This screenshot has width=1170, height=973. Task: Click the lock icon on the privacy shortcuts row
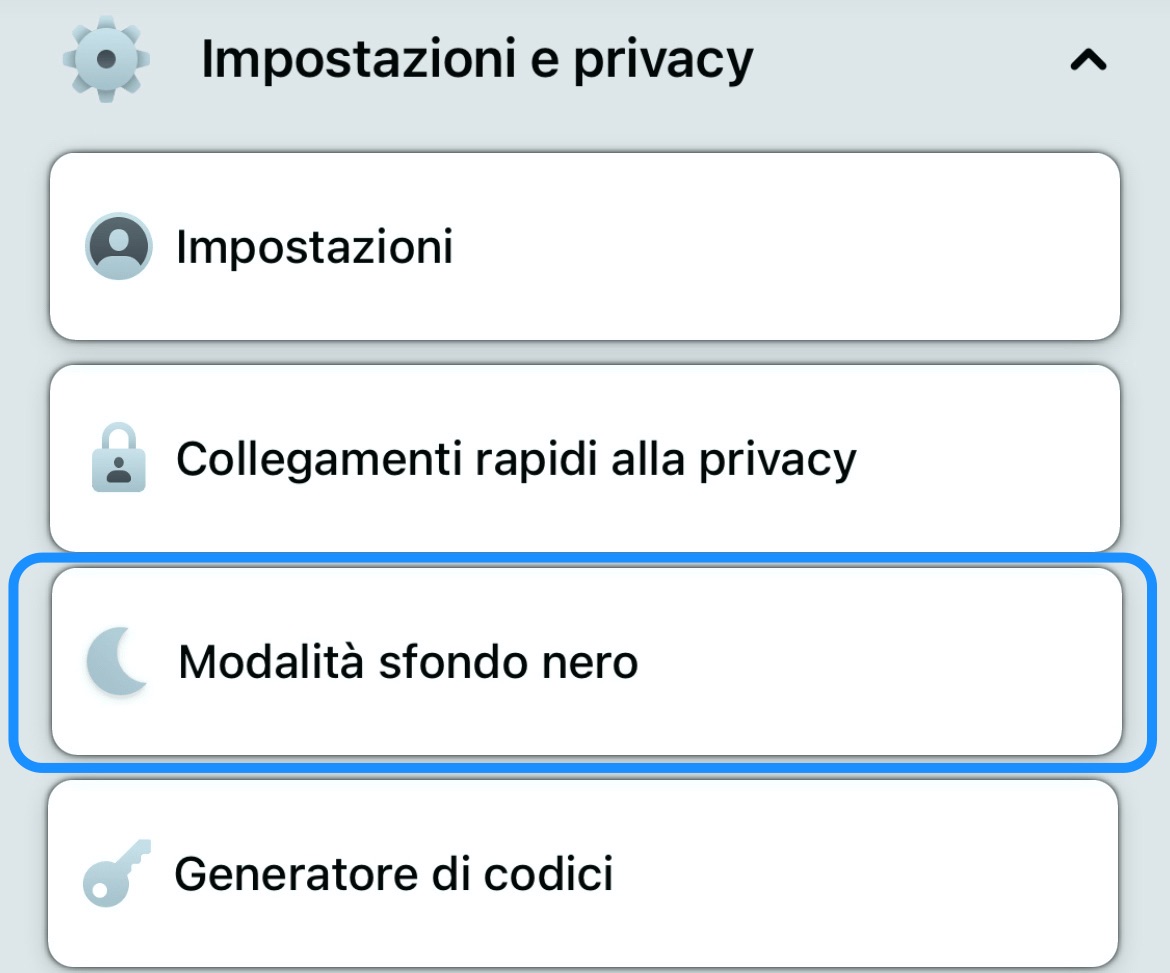click(121, 458)
